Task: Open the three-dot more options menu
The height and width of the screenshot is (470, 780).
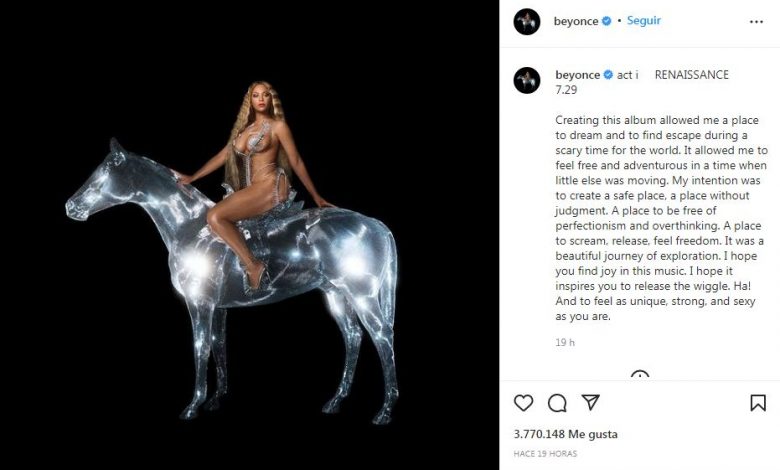Action: click(756, 22)
